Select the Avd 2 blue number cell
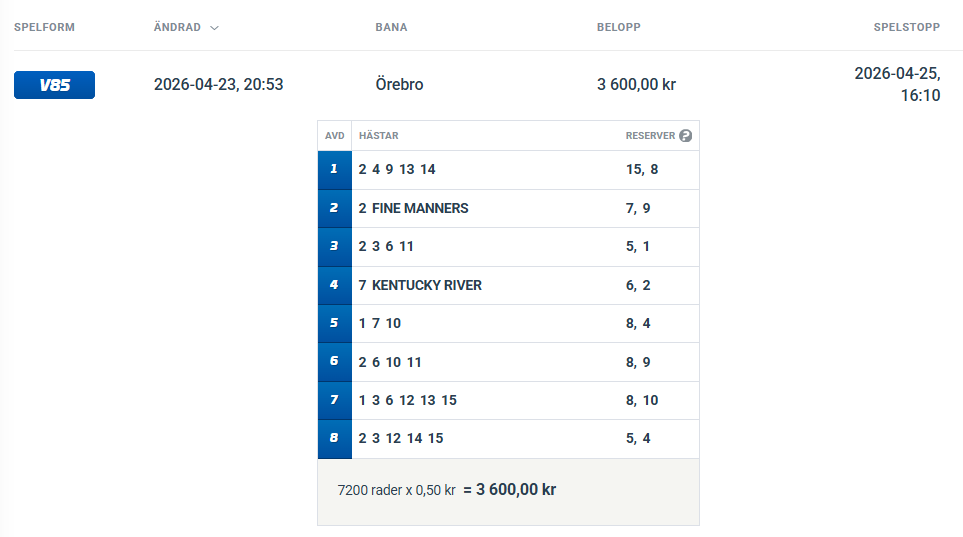This screenshot has height=537, width=963. click(334, 208)
